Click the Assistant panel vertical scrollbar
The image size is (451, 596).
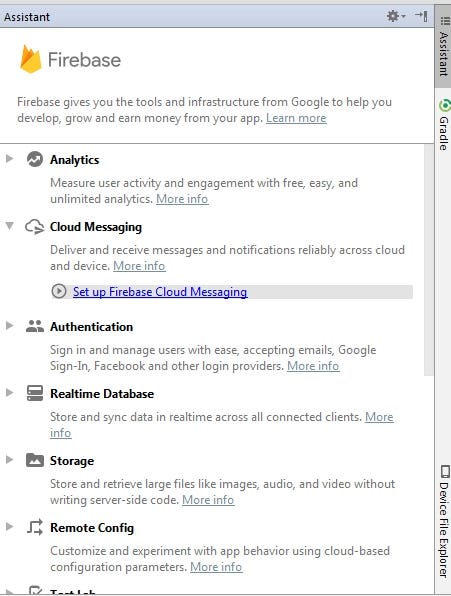[x=429, y=260]
